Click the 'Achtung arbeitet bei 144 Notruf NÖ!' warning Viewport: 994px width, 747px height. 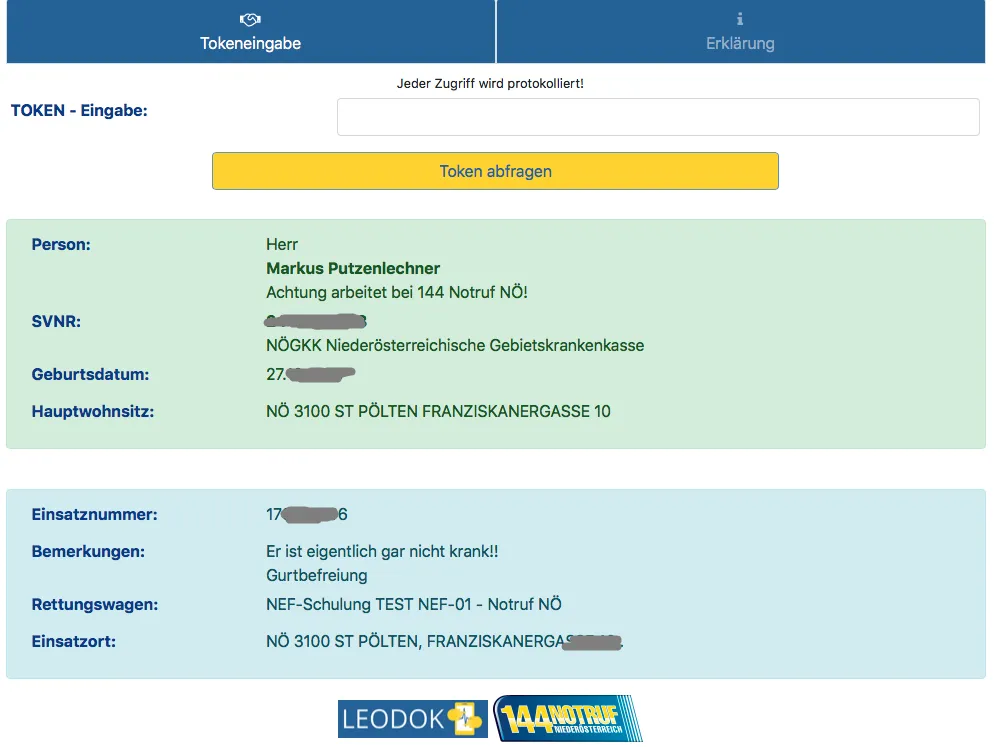point(397,292)
